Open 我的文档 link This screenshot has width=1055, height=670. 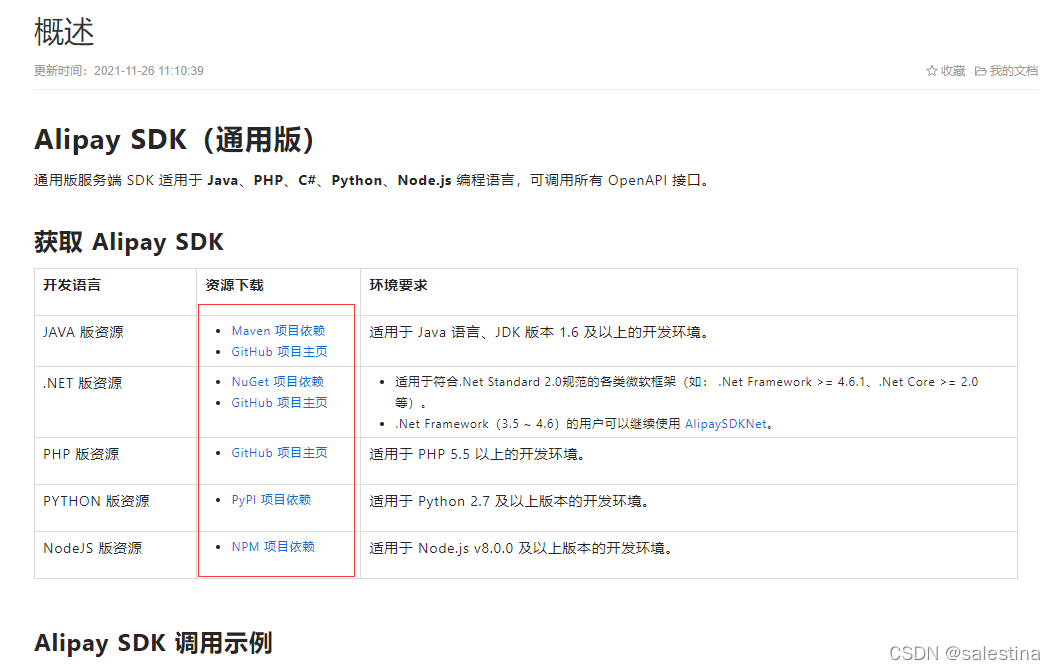[x=1013, y=71]
